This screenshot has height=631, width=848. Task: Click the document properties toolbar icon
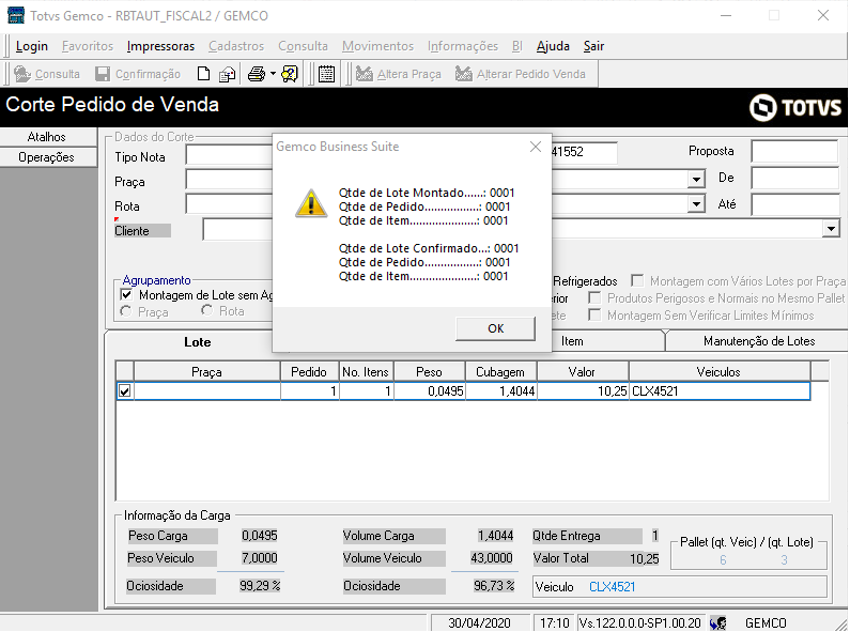click(x=227, y=74)
